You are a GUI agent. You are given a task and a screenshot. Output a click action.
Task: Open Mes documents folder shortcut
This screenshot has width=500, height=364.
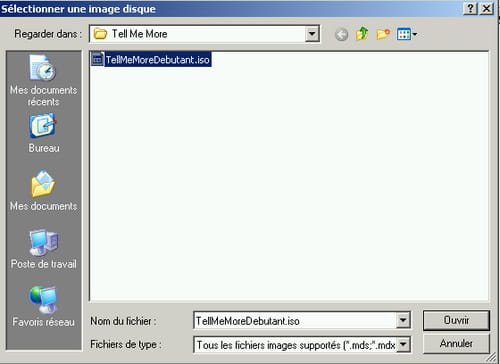(x=43, y=191)
